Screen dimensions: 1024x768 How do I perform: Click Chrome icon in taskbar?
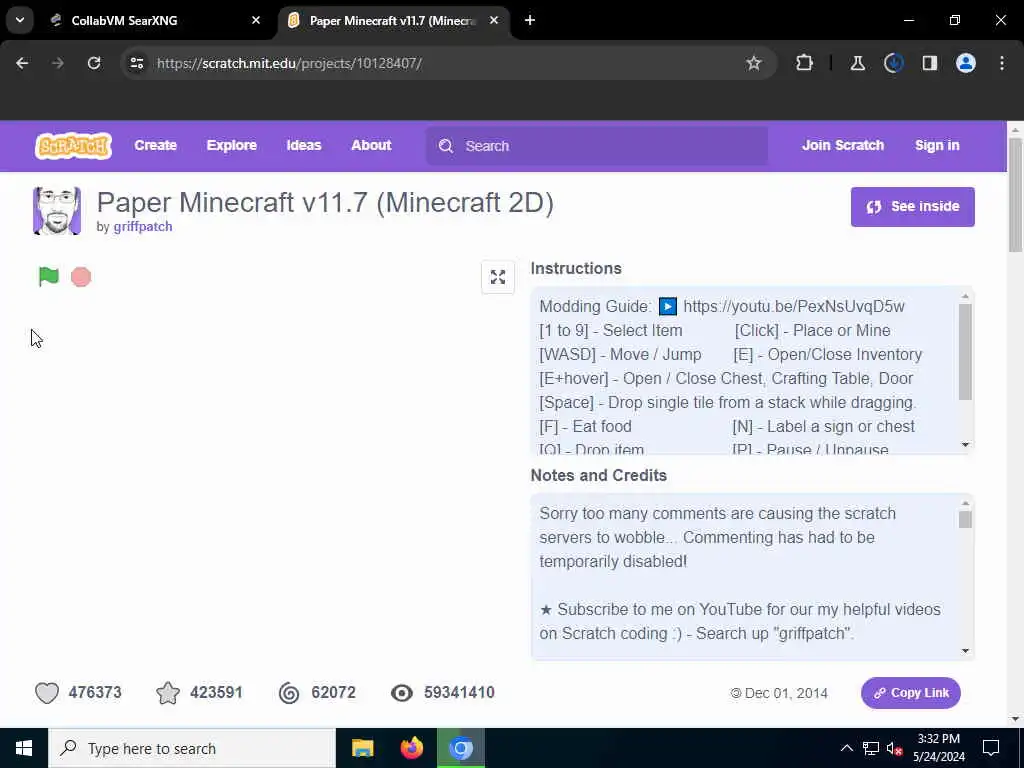[x=461, y=748]
